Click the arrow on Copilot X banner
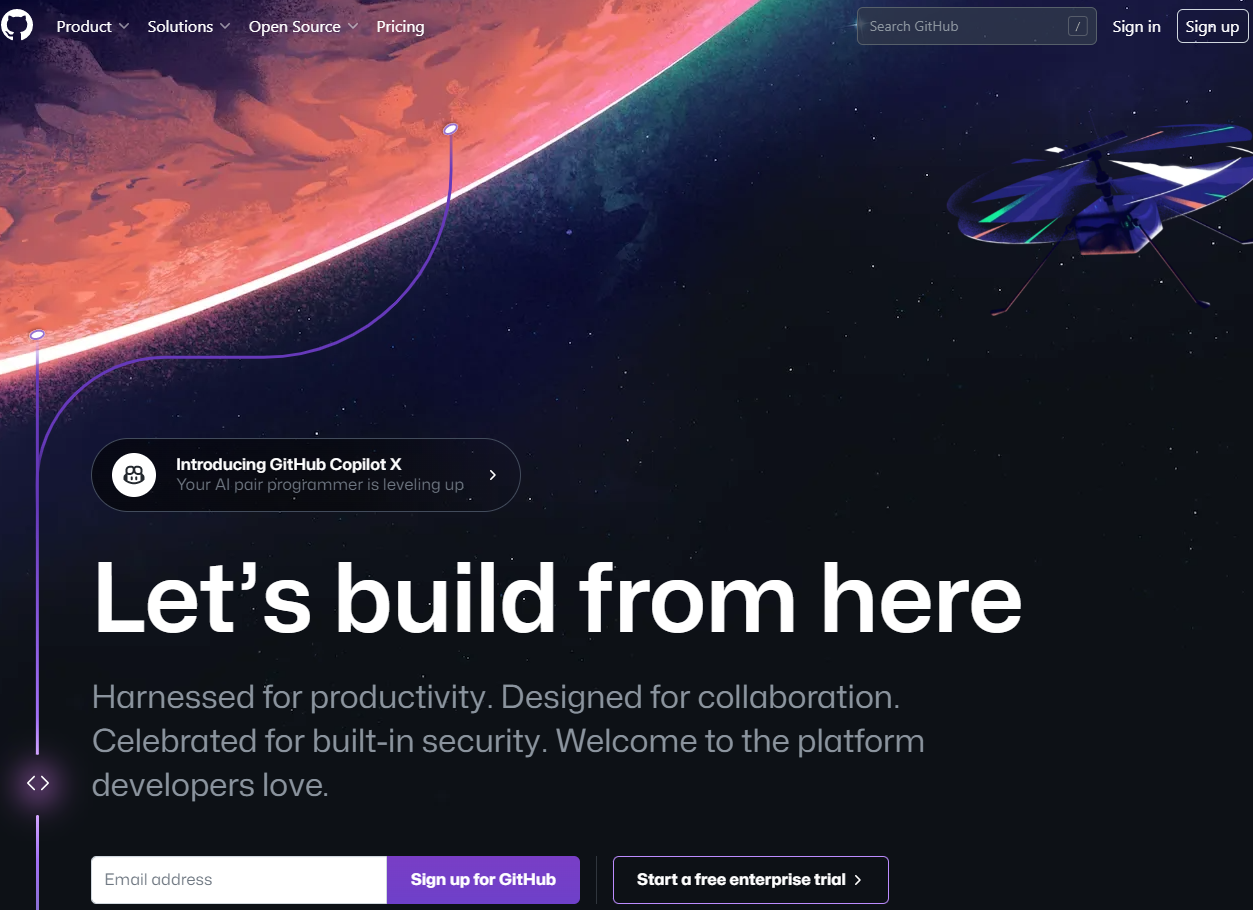Viewport: 1253px width, 910px height. click(493, 475)
